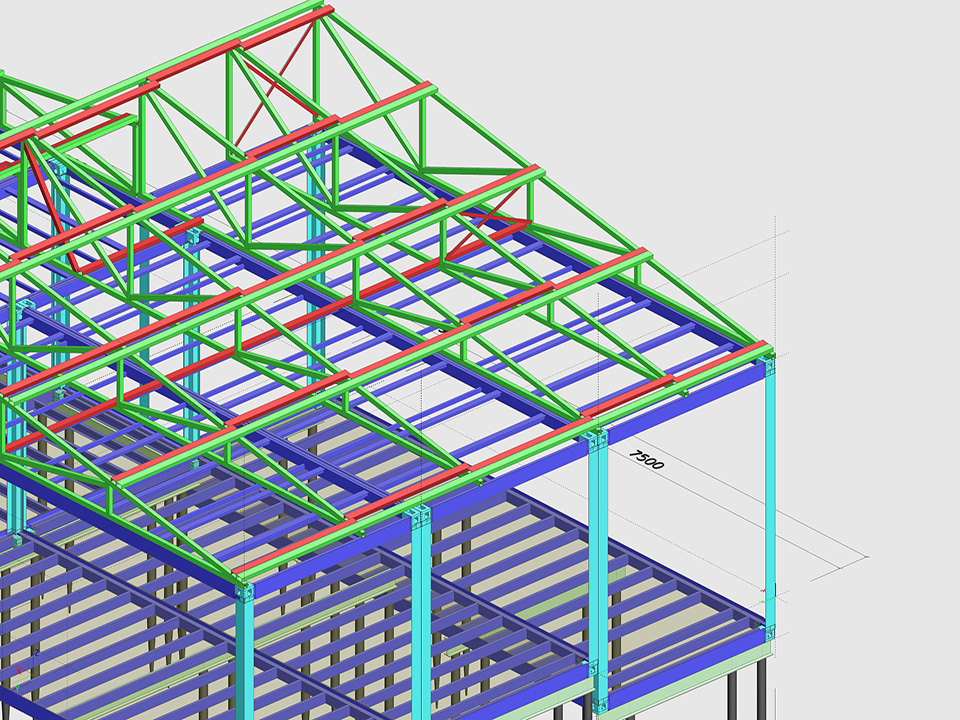The image size is (960, 720).
Task: Select the third cyan column from the right
Action: [421, 610]
